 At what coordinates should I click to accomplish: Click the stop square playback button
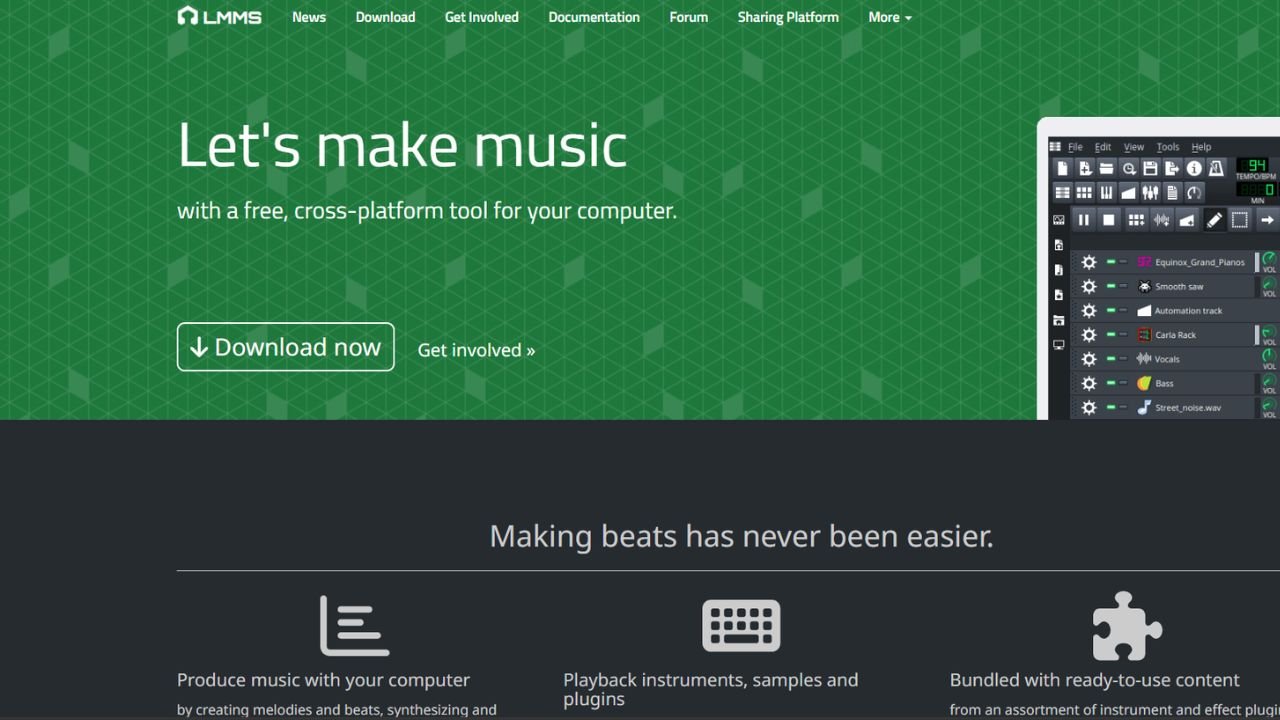(1108, 220)
